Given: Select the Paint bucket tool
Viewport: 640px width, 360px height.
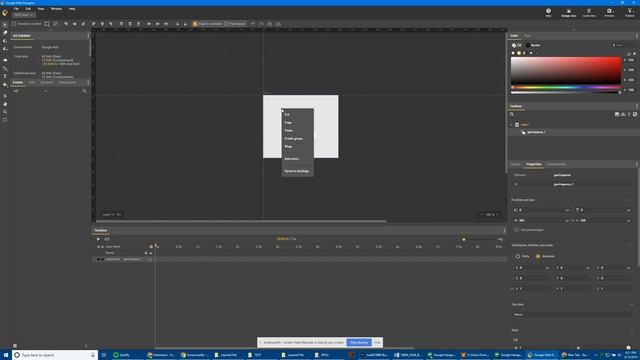Looking at the screenshot, I should [x=5, y=84].
